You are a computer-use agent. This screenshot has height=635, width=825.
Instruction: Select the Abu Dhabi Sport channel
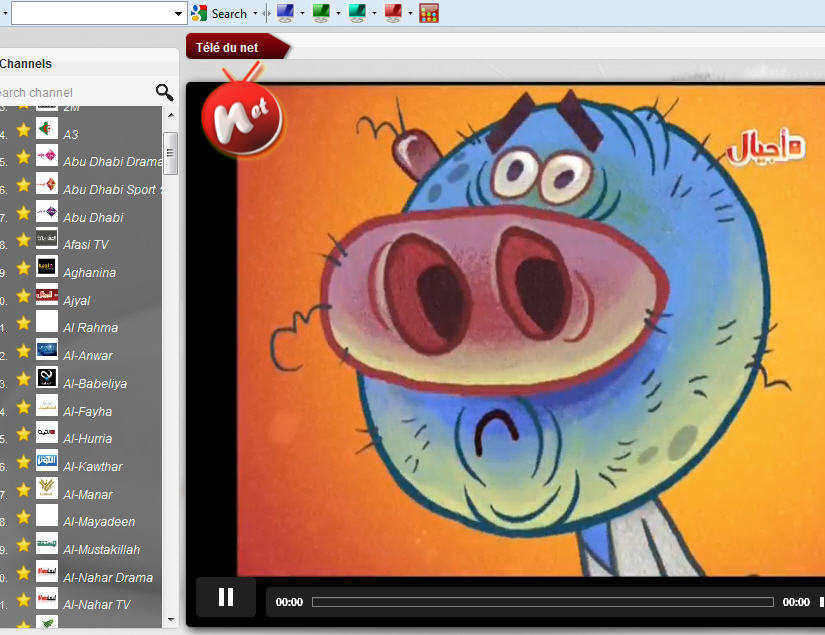(x=112, y=189)
